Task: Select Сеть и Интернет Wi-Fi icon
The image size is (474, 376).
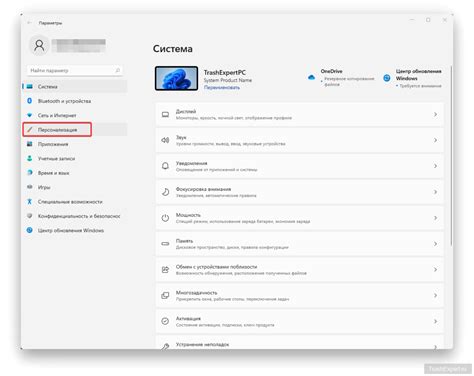Action: [30, 115]
